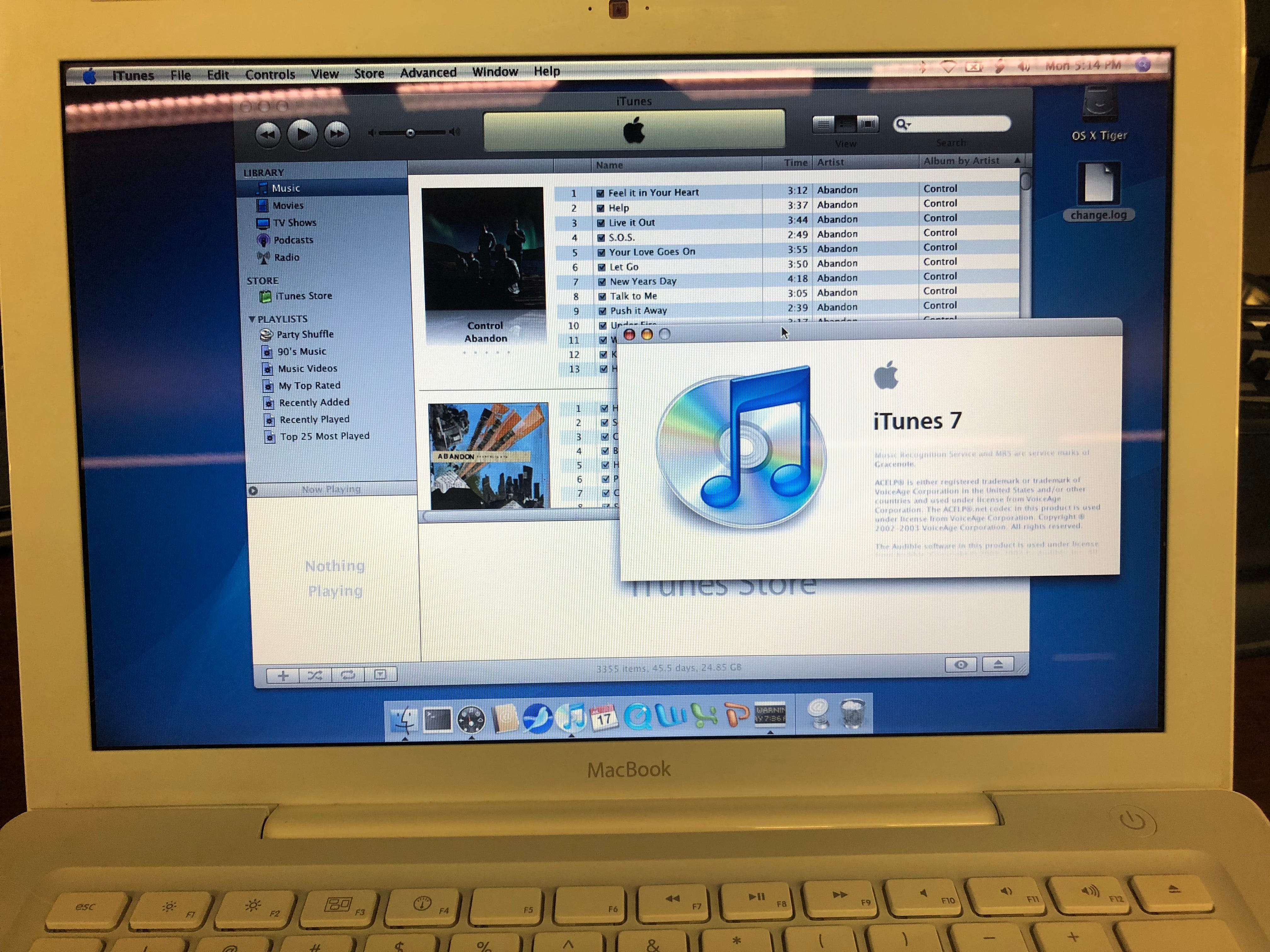Click the repeat button at the bottom

(347, 675)
